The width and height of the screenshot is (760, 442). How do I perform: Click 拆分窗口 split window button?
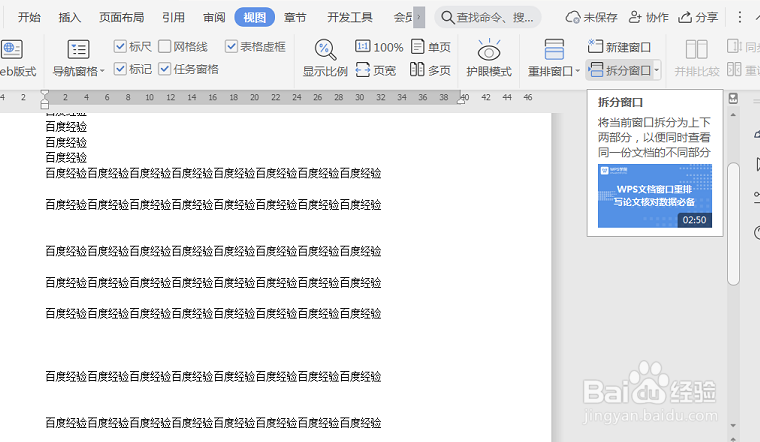(620, 70)
